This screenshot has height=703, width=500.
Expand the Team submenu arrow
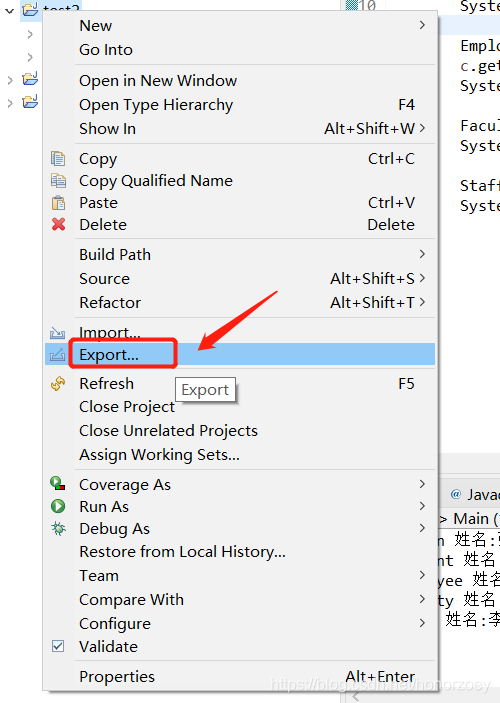pyautogui.click(x=422, y=575)
